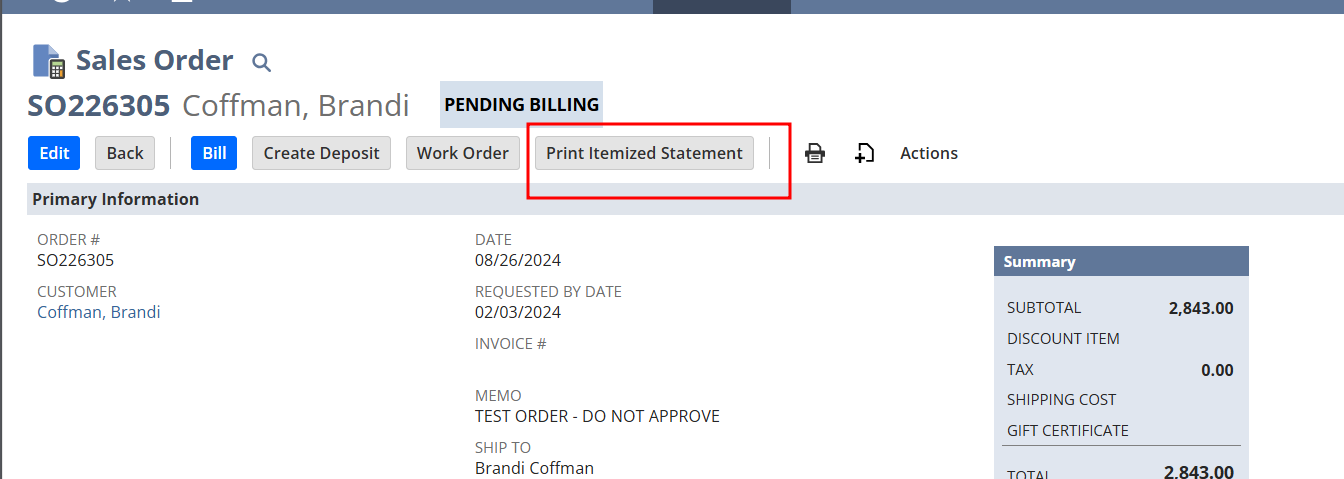Click the PENDING BILLING status badge

521,104
